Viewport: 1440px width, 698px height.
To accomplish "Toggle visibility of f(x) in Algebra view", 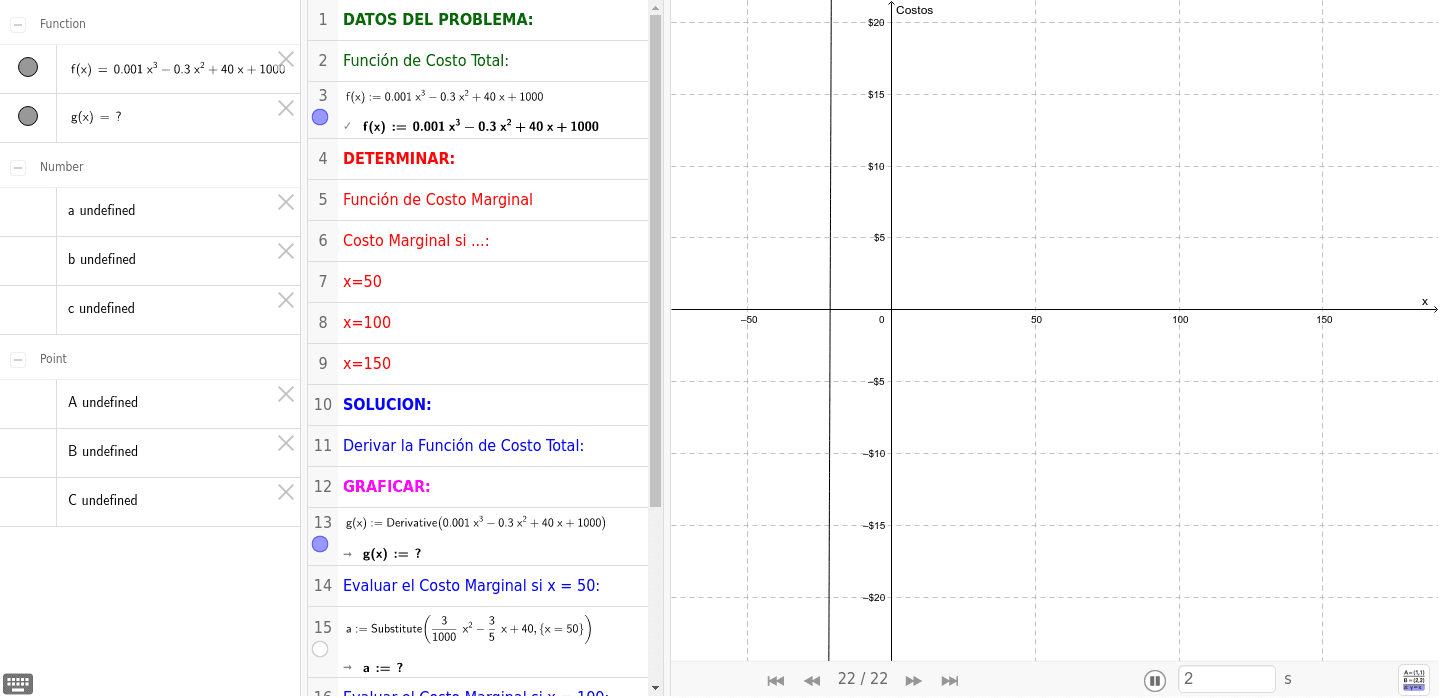I will [x=28, y=67].
